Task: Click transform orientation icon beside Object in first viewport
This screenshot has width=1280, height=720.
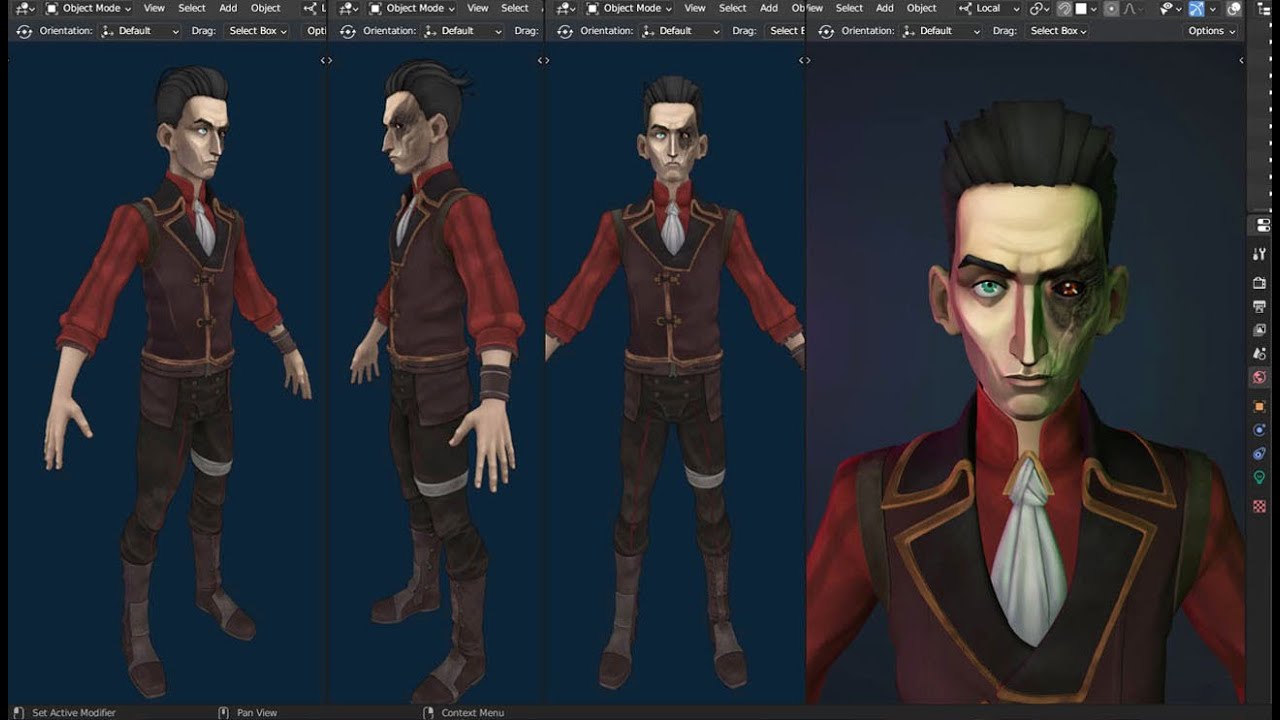Action: 312,8
